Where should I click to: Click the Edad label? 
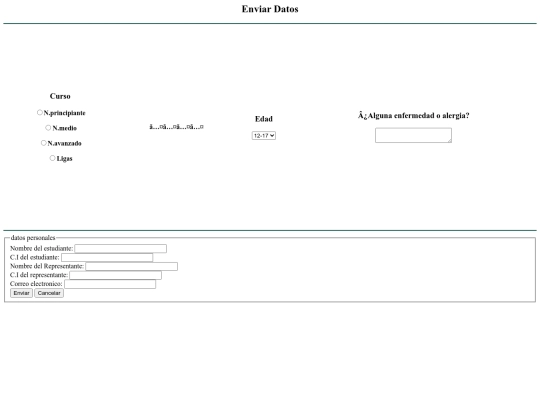[264, 119]
